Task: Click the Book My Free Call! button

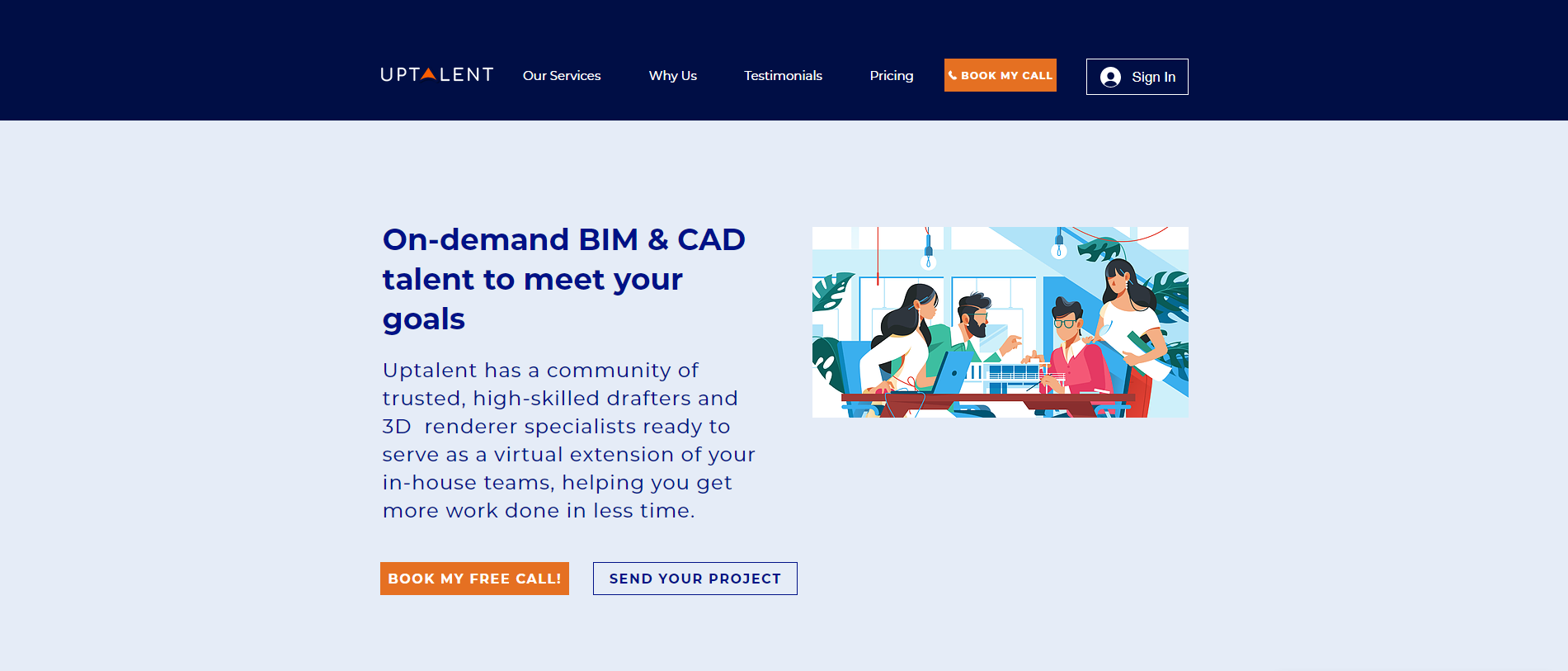Action: click(474, 579)
